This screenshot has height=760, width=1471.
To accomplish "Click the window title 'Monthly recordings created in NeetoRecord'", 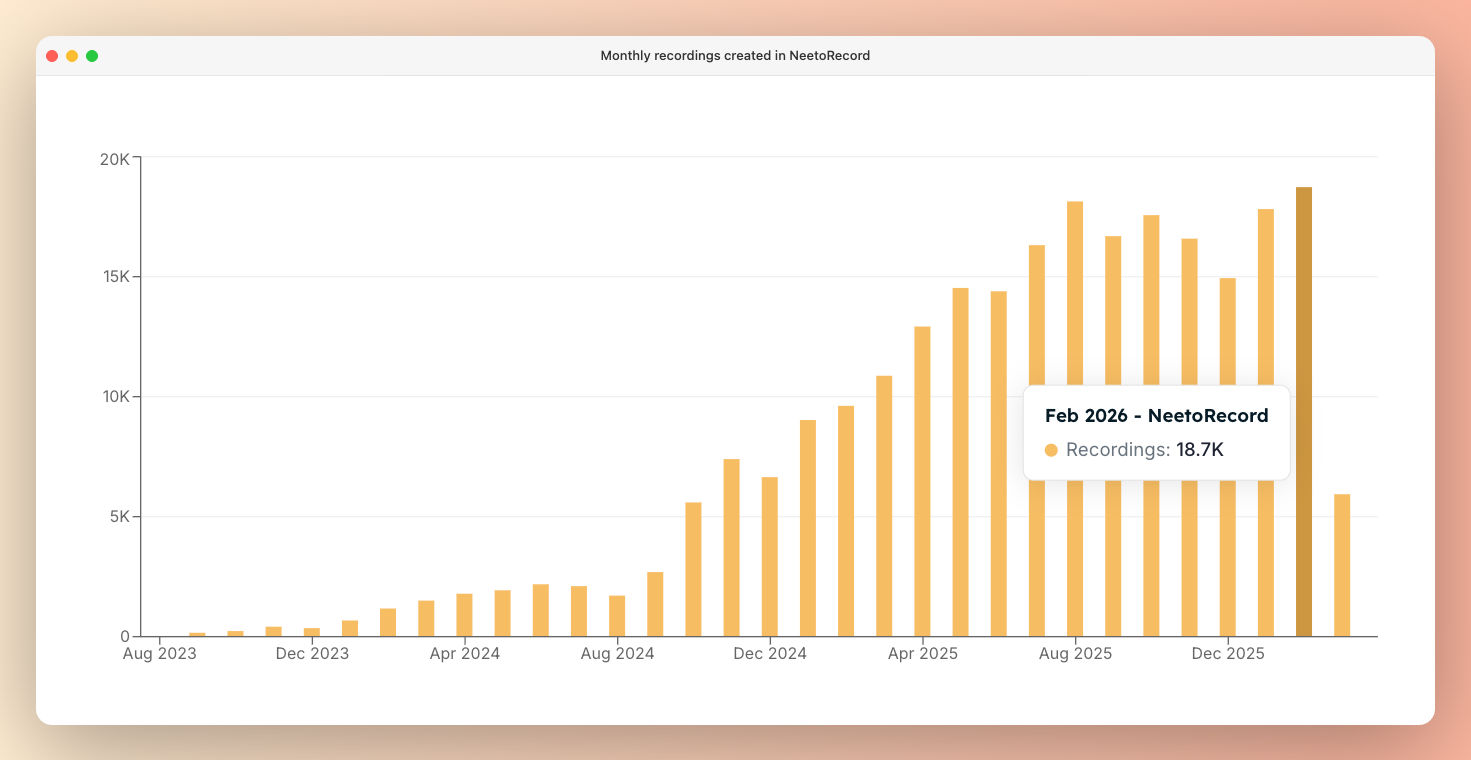I will click(x=735, y=56).
